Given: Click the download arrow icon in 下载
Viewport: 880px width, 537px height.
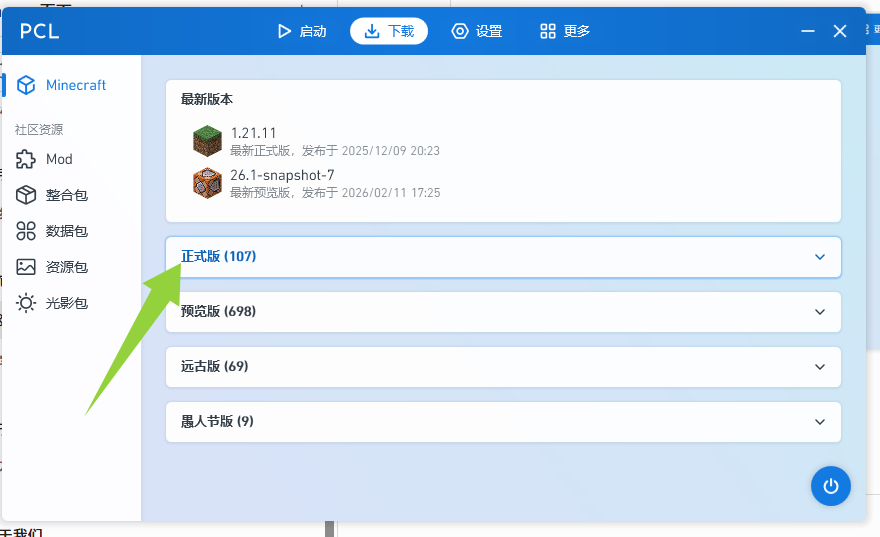Looking at the screenshot, I should click(372, 31).
